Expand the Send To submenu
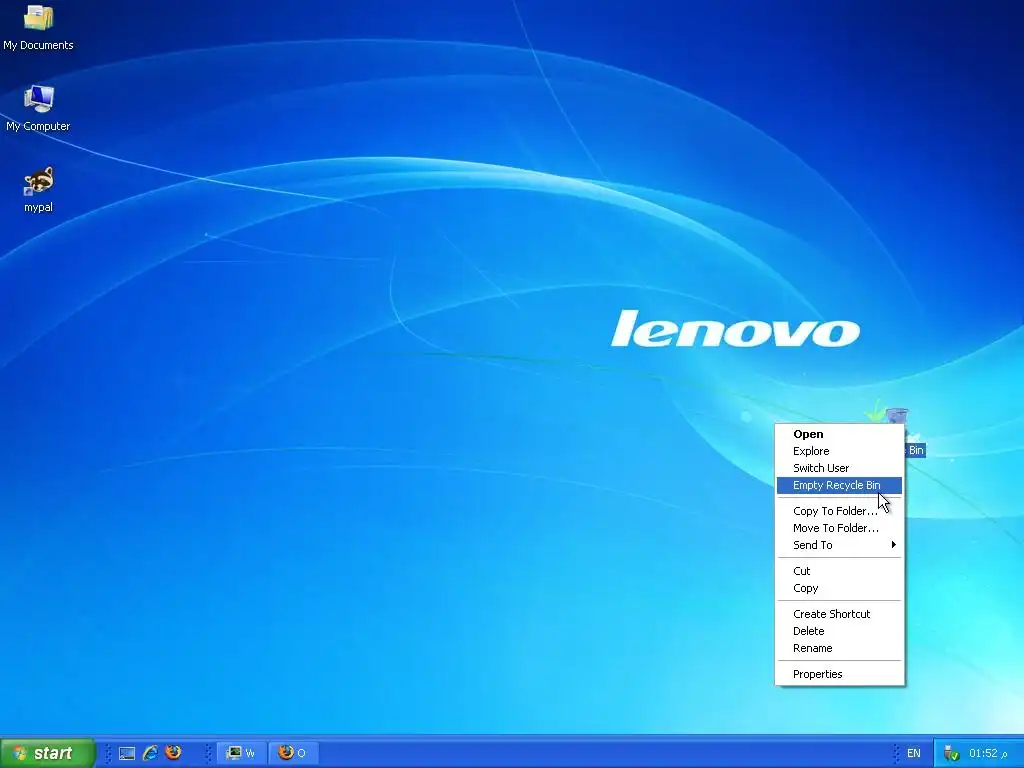Viewport: 1024px width, 768px height. [x=839, y=545]
